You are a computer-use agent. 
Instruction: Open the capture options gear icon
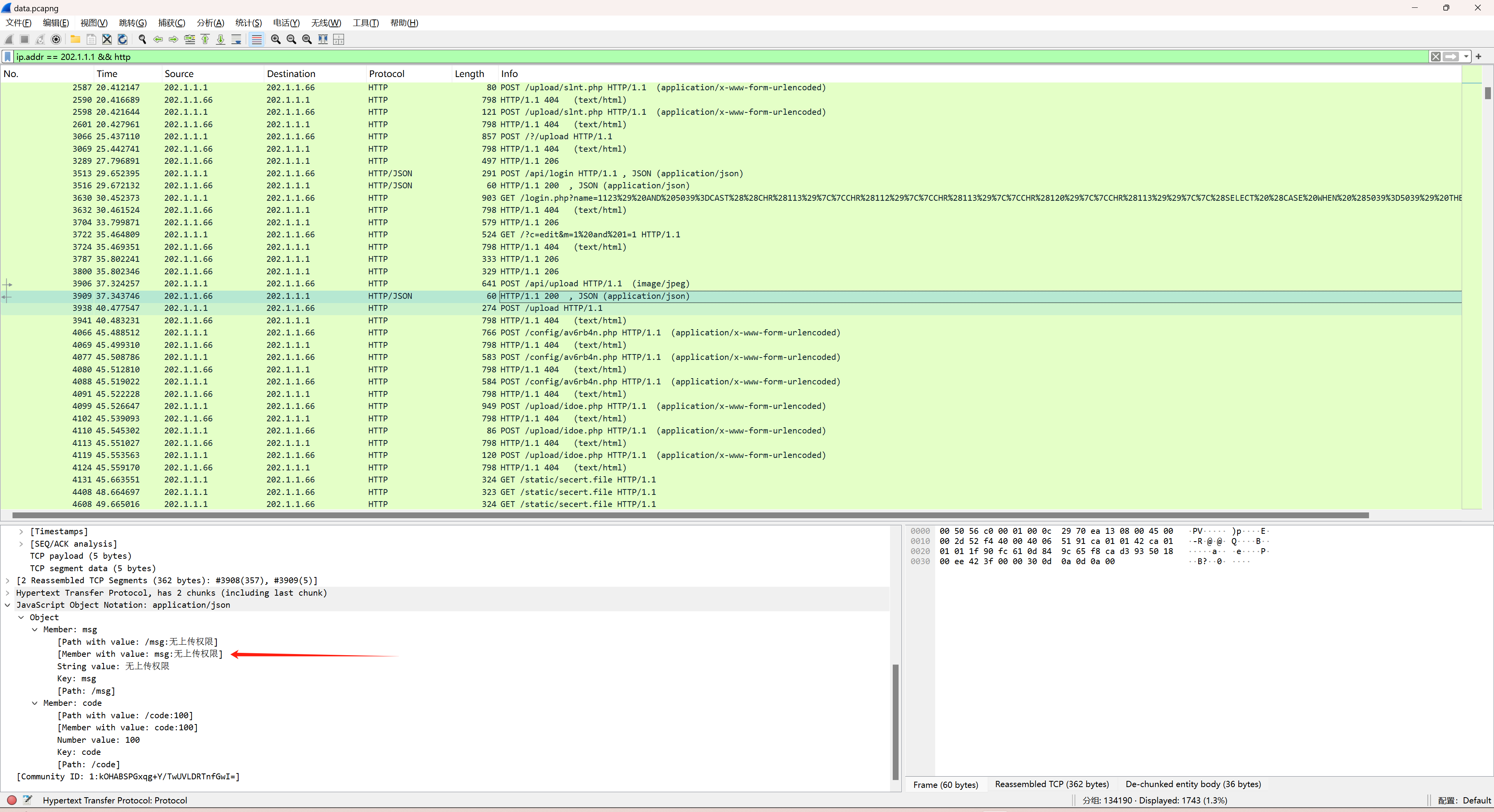[56, 39]
